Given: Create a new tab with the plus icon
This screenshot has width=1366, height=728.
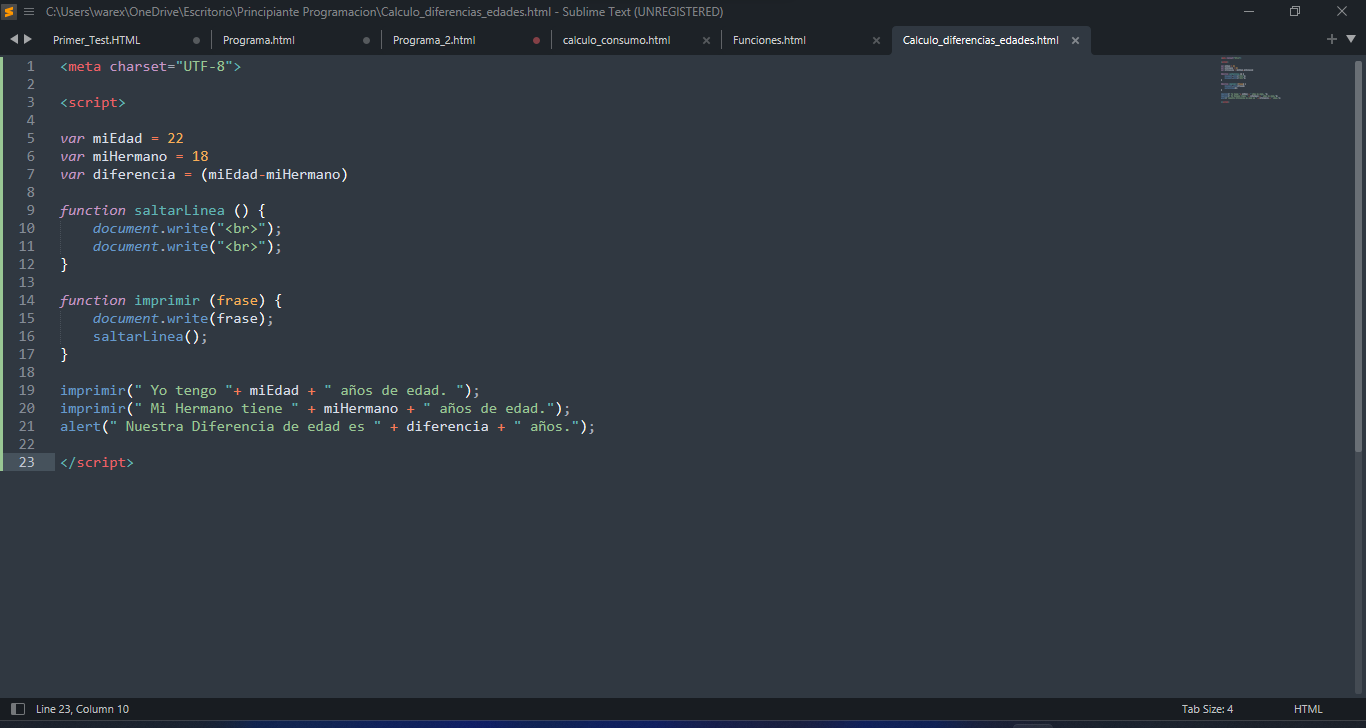Looking at the screenshot, I should [1332, 39].
